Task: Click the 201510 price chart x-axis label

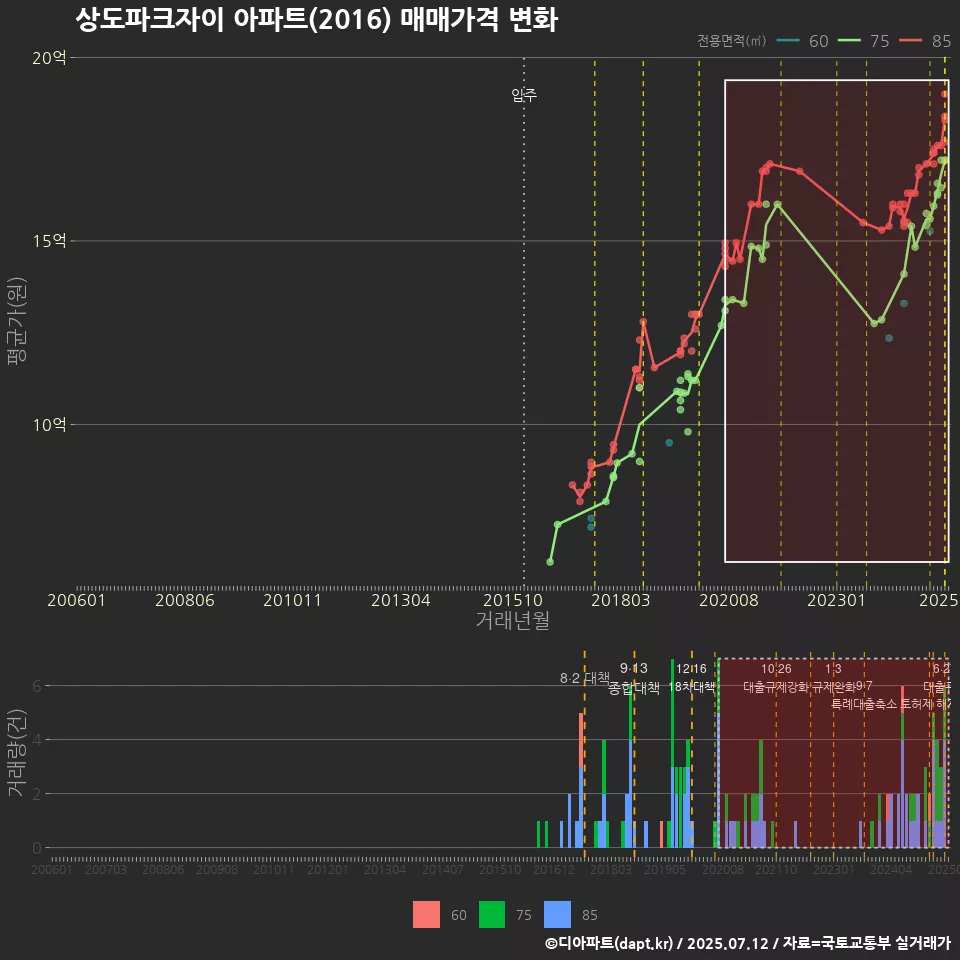Action: pos(513,600)
